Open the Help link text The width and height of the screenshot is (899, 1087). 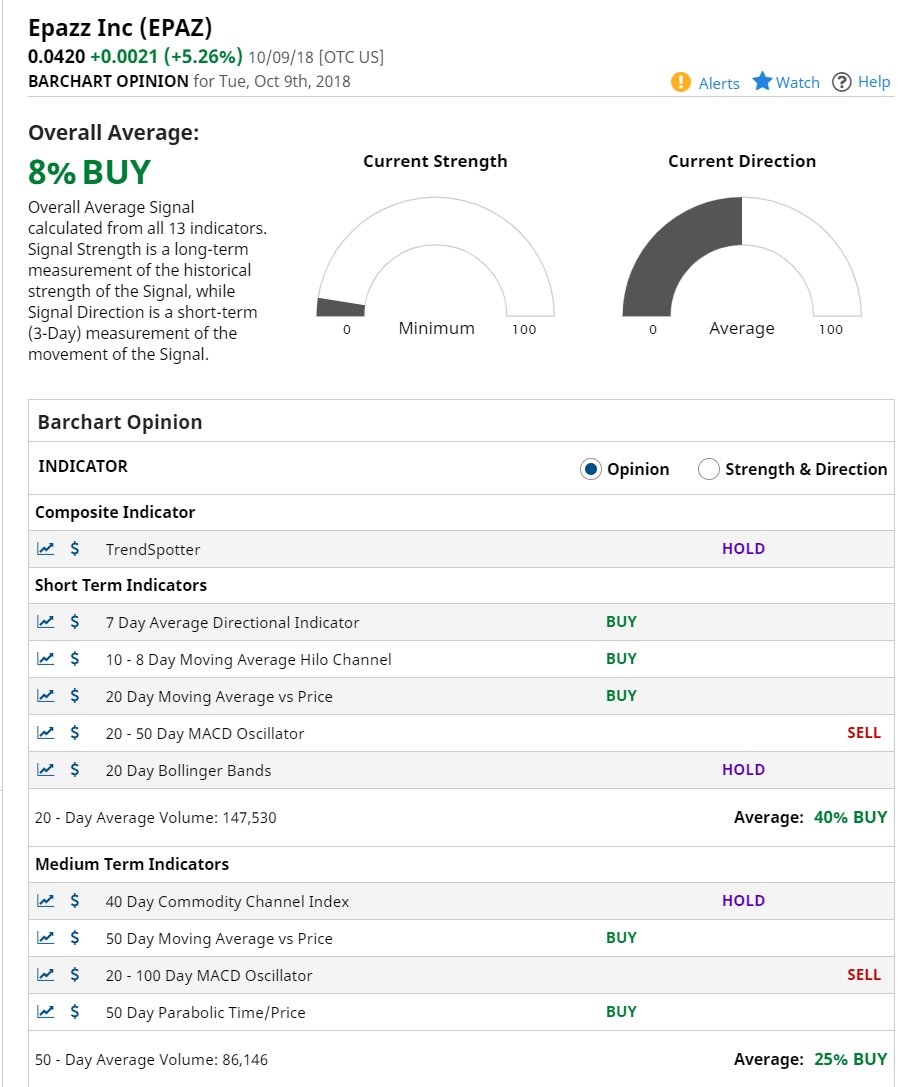(x=873, y=82)
